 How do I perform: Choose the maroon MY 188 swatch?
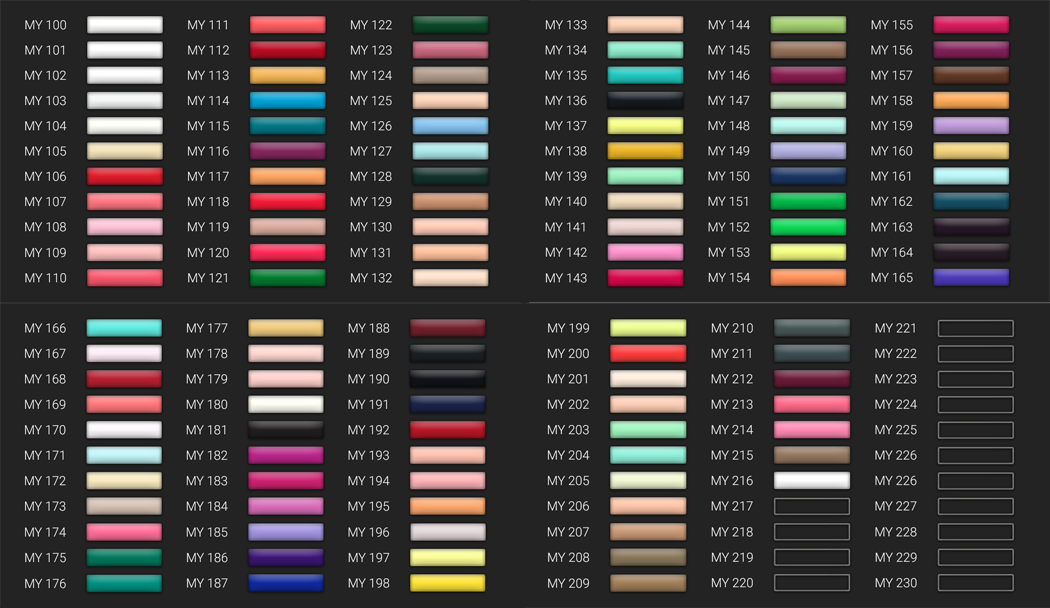tap(447, 328)
